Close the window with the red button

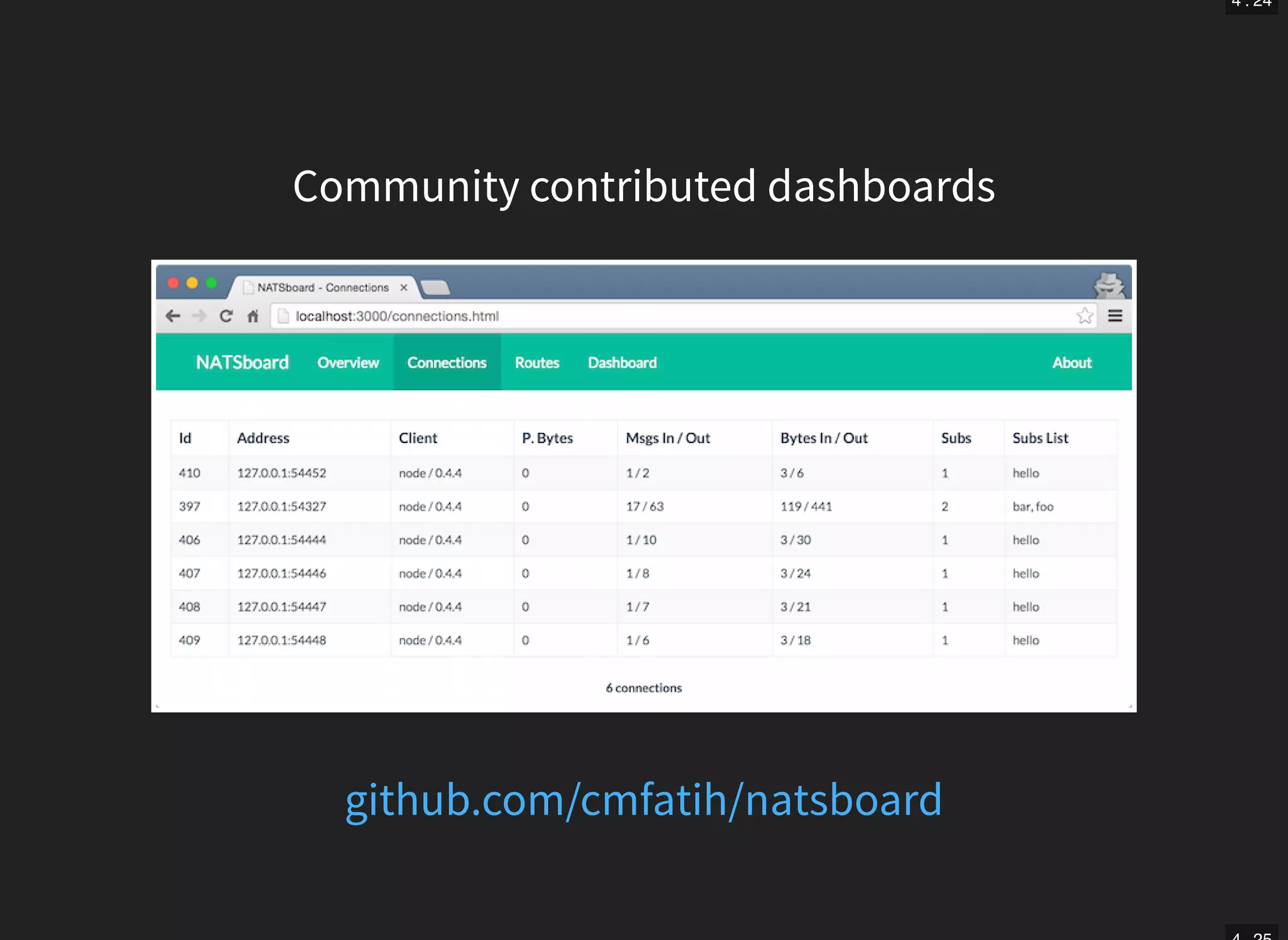(174, 283)
